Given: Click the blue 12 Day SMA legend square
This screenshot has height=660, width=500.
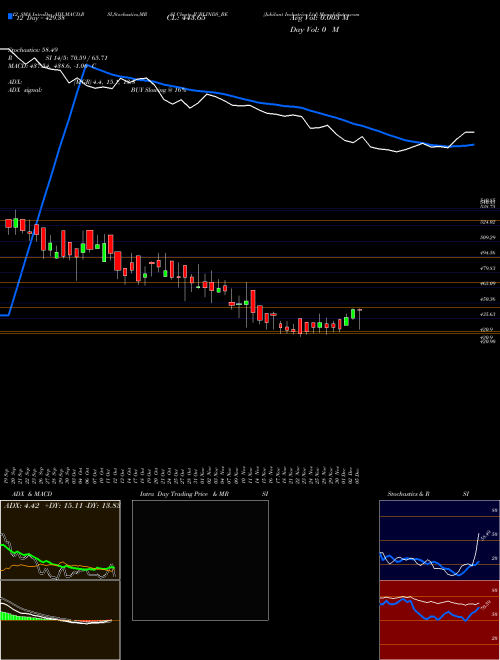Looking at the screenshot, I should tap(10, 16).
